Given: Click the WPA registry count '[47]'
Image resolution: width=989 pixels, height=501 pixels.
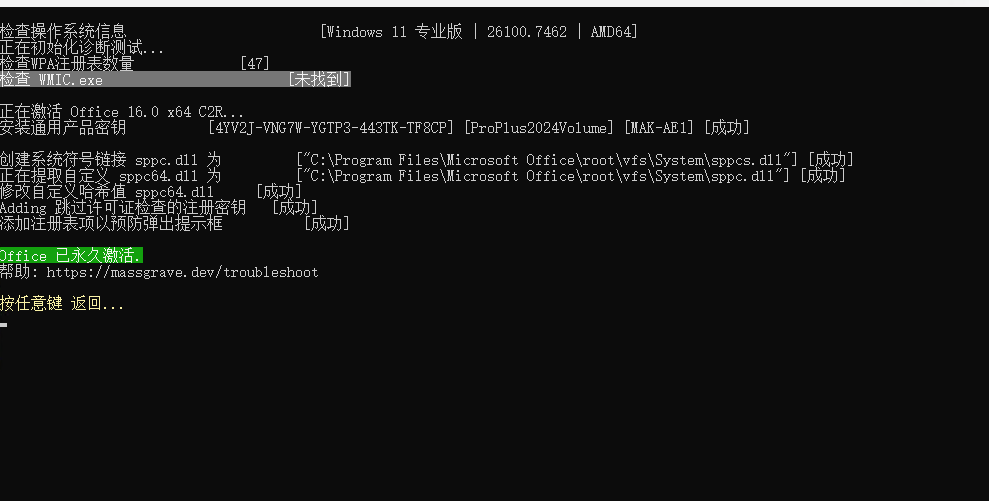Looking at the screenshot, I should click(x=255, y=64).
